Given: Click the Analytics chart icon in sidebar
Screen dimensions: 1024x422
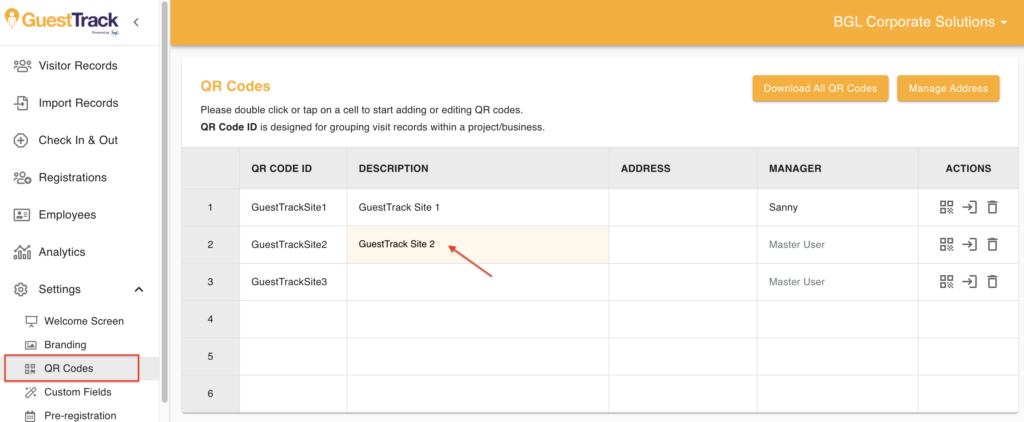Looking at the screenshot, I should point(21,252).
